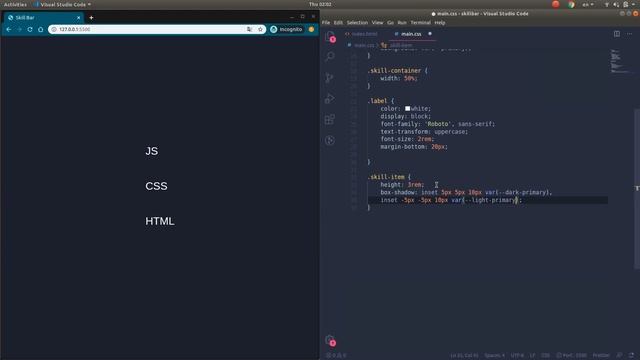Open the Source Control view in VS Code
The image size is (640, 360).
coord(329,77)
